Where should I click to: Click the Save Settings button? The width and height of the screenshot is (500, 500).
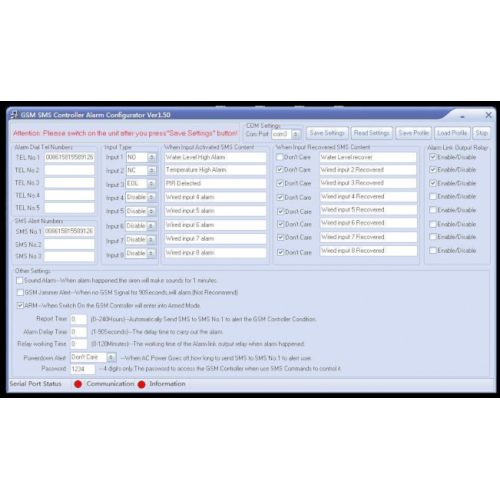tap(327, 133)
